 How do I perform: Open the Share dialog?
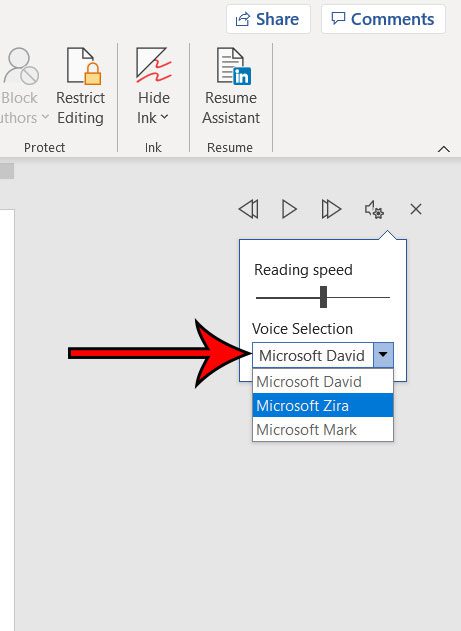coord(268,19)
